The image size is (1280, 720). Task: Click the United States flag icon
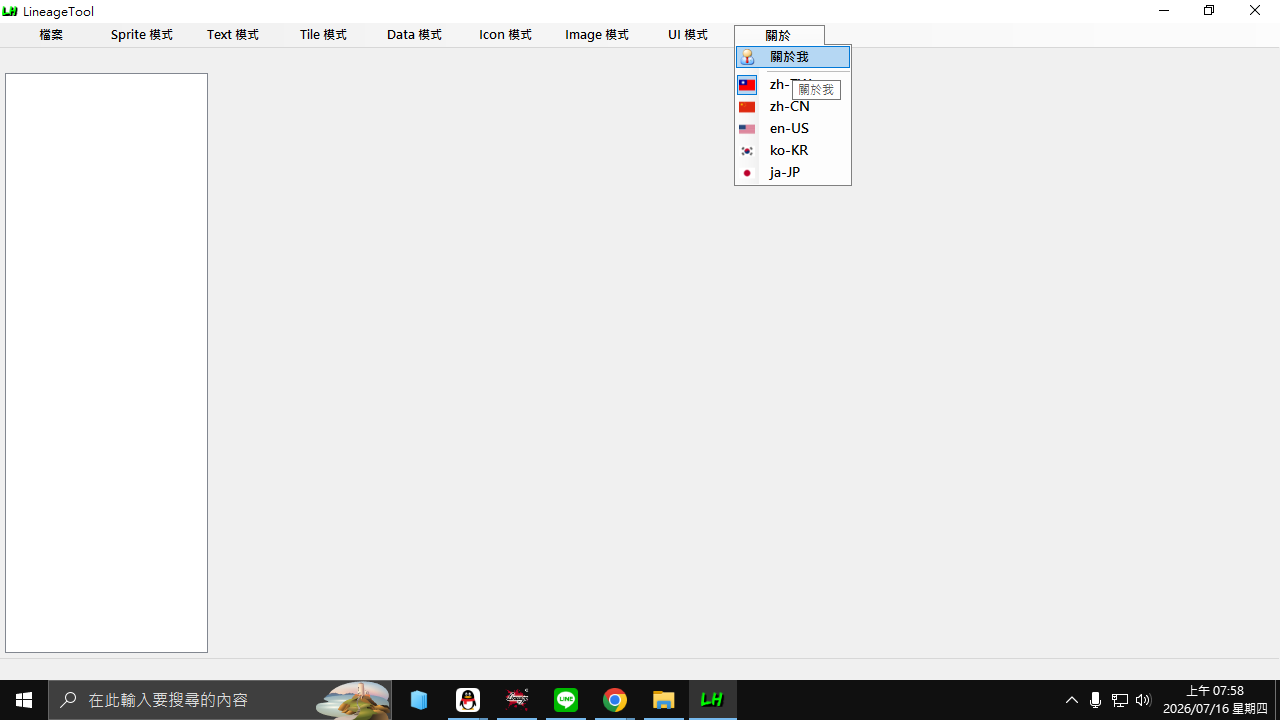tap(747, 129)
